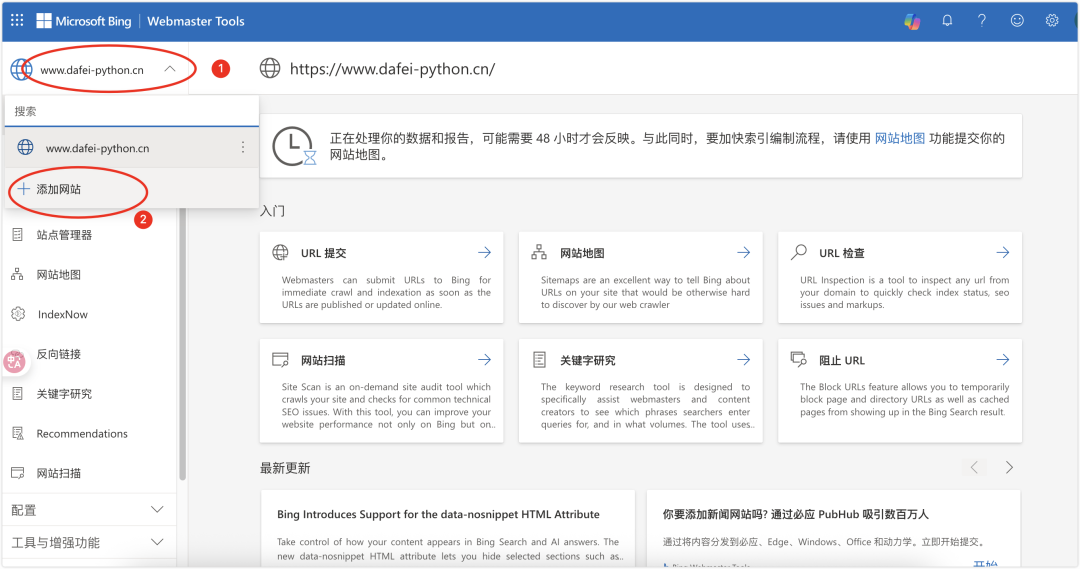Expand the 工具与增强功能 section
The width and height of the screenshot is (1080, 569).
tap(88, 542)
